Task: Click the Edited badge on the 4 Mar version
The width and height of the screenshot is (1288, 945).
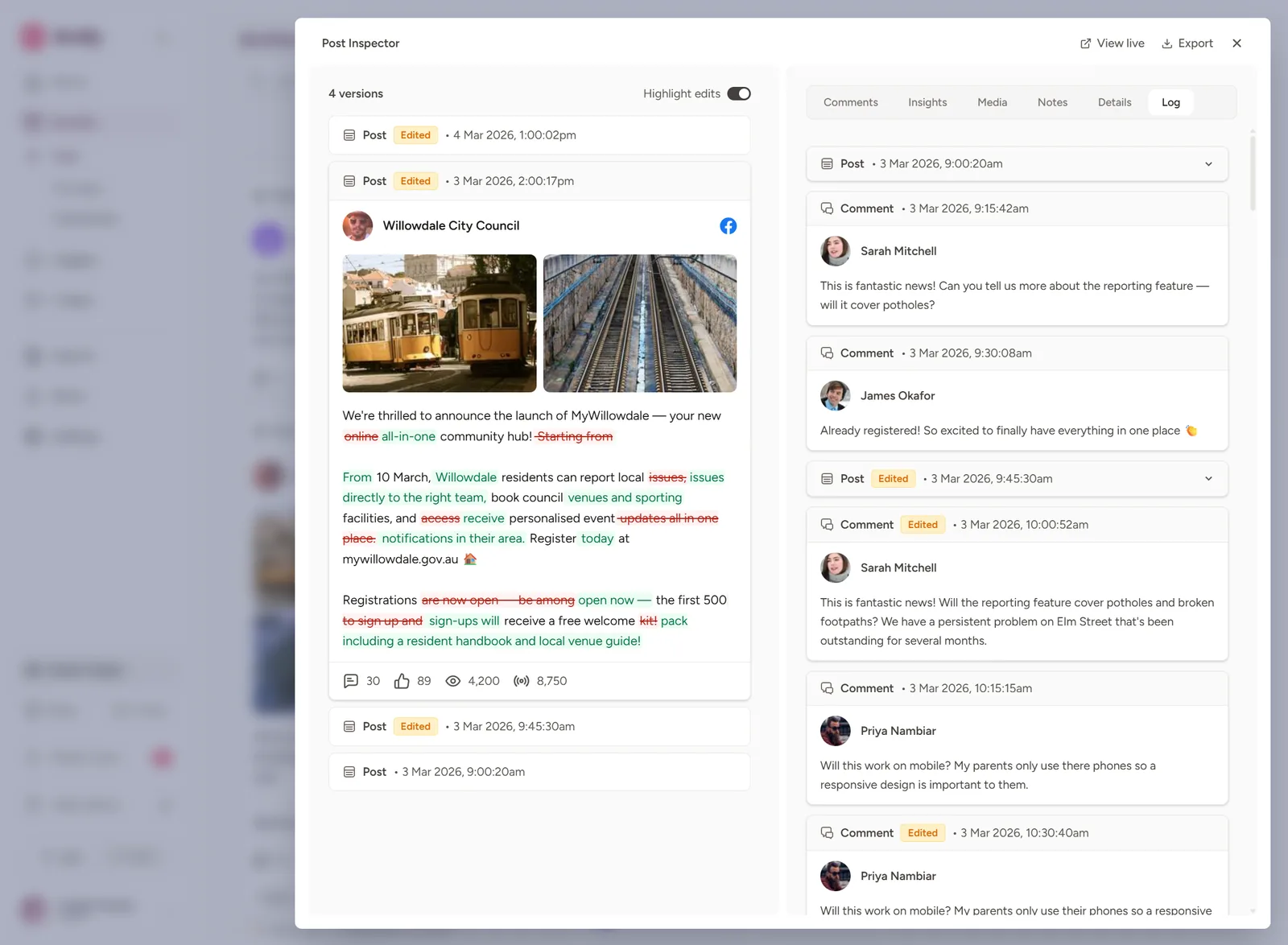Action: 415,135
